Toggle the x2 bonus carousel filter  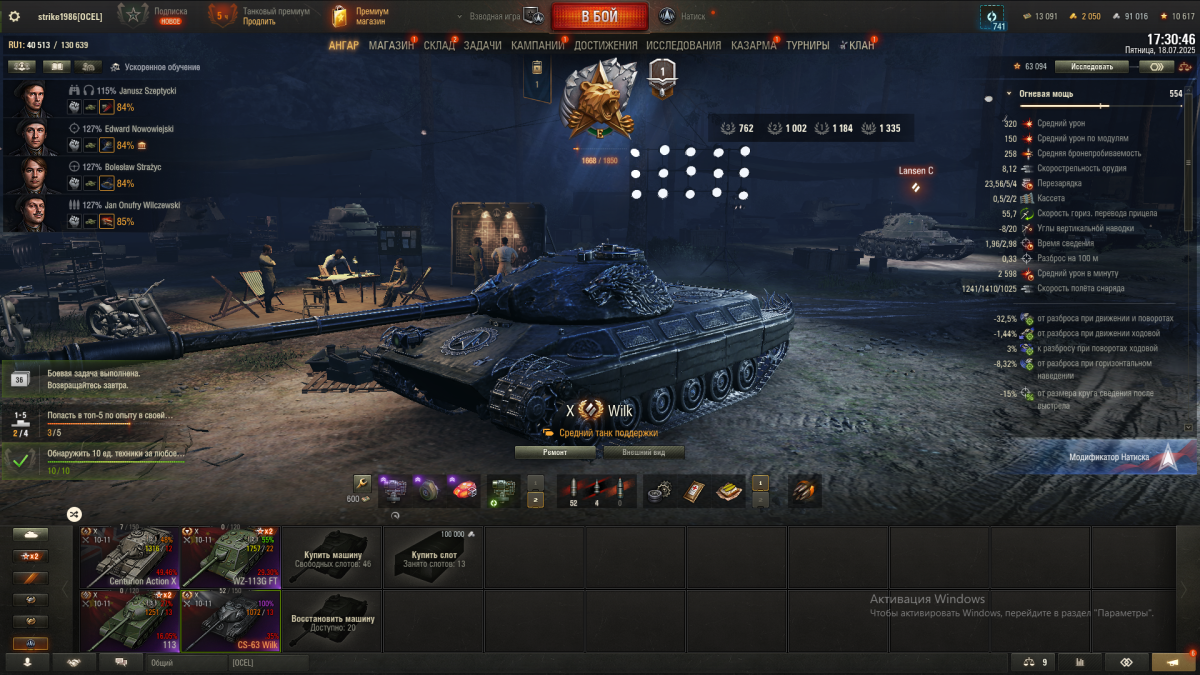[31, 556]
